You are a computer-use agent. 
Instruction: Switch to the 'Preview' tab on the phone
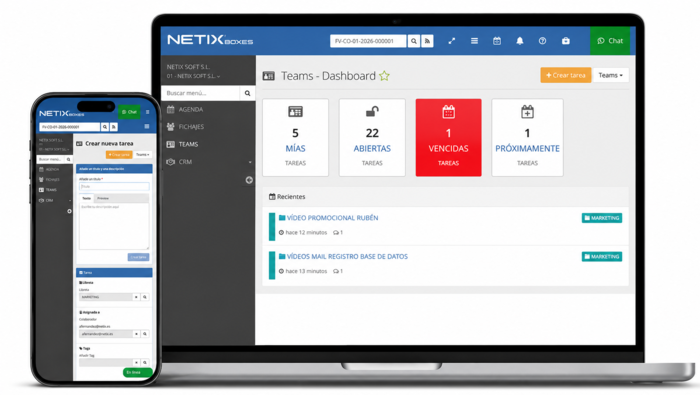[103, 198]
